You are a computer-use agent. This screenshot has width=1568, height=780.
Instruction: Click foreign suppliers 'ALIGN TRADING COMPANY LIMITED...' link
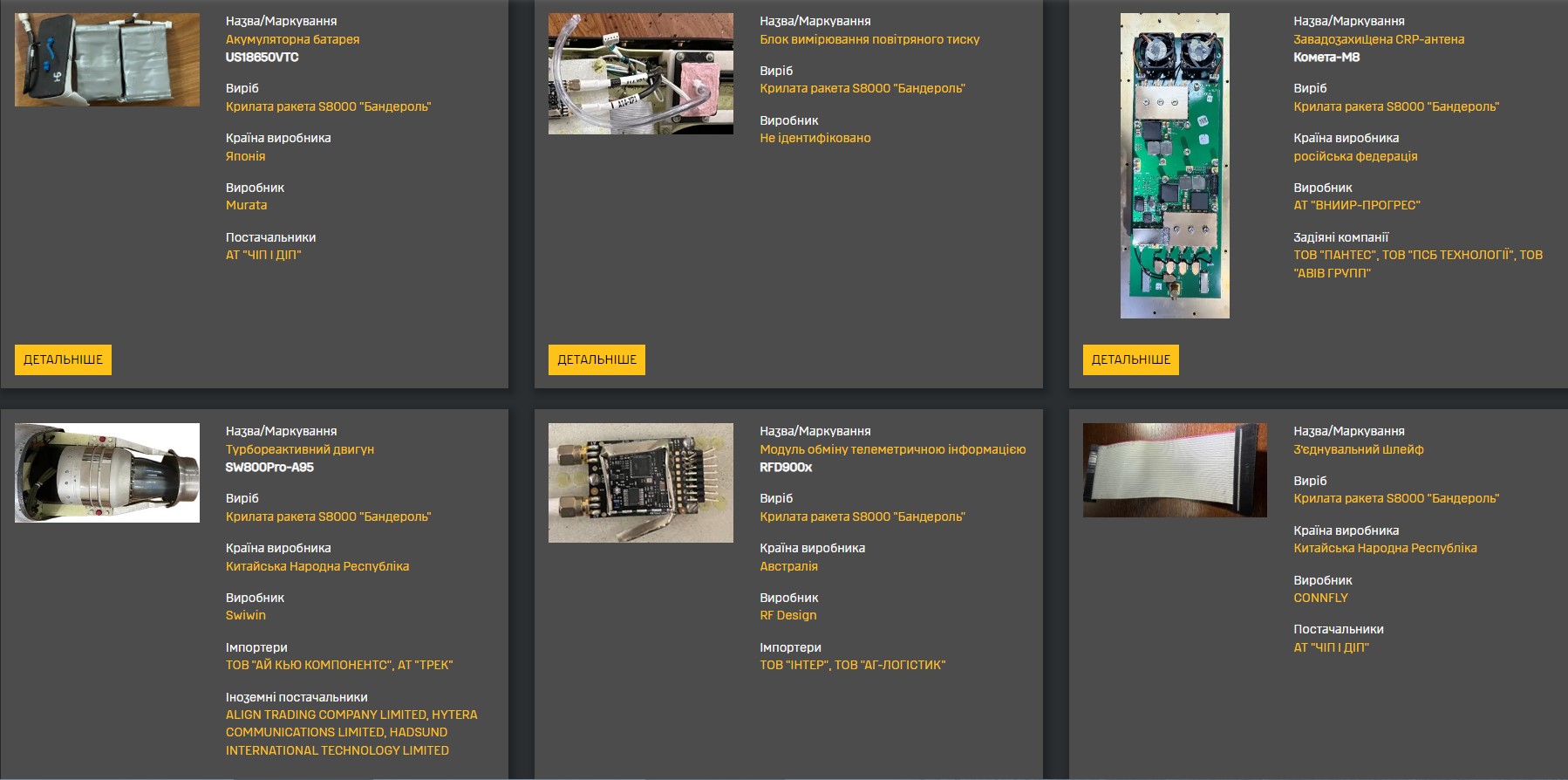pos(351,732)
